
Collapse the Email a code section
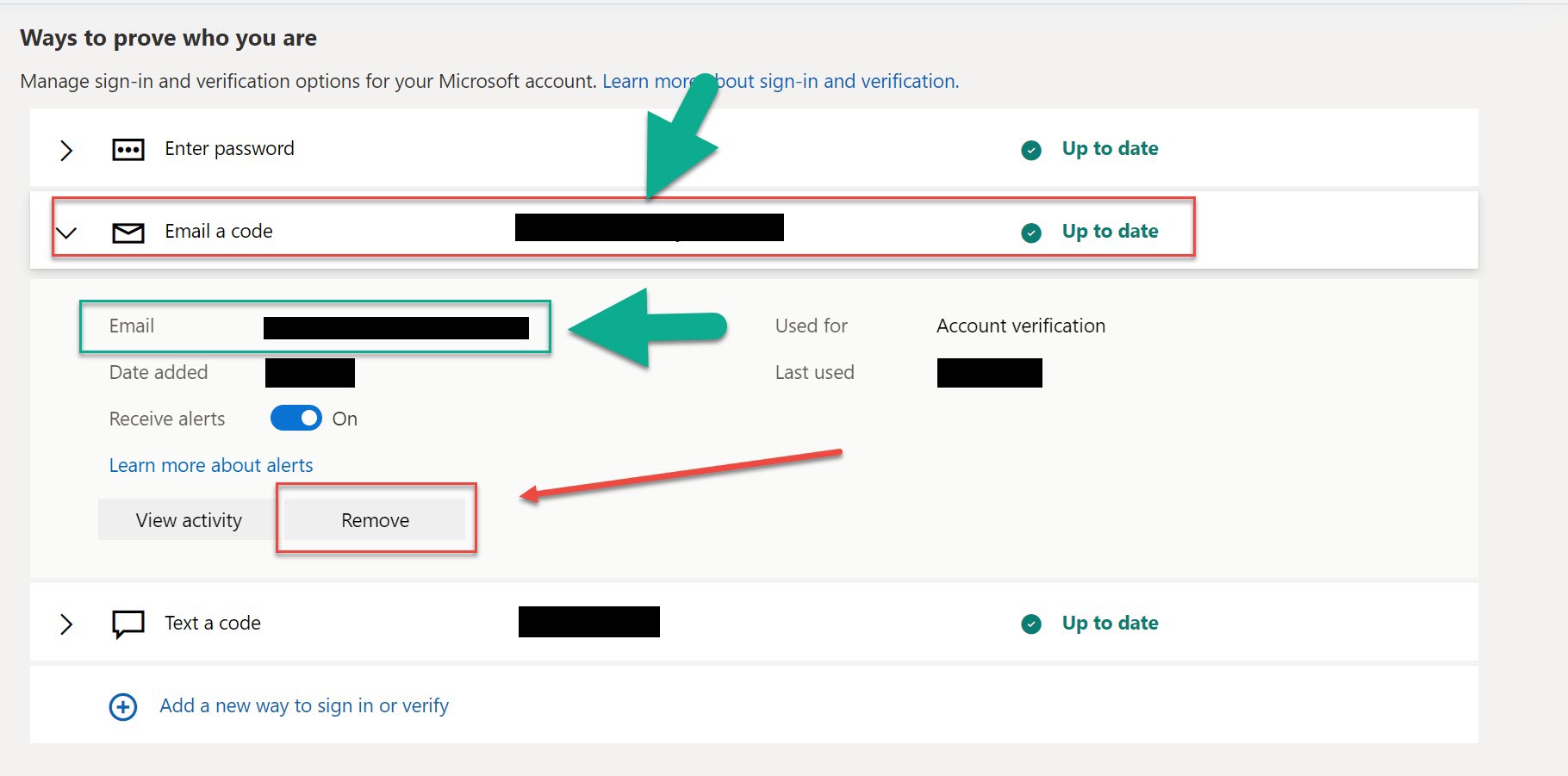(66, 233)
